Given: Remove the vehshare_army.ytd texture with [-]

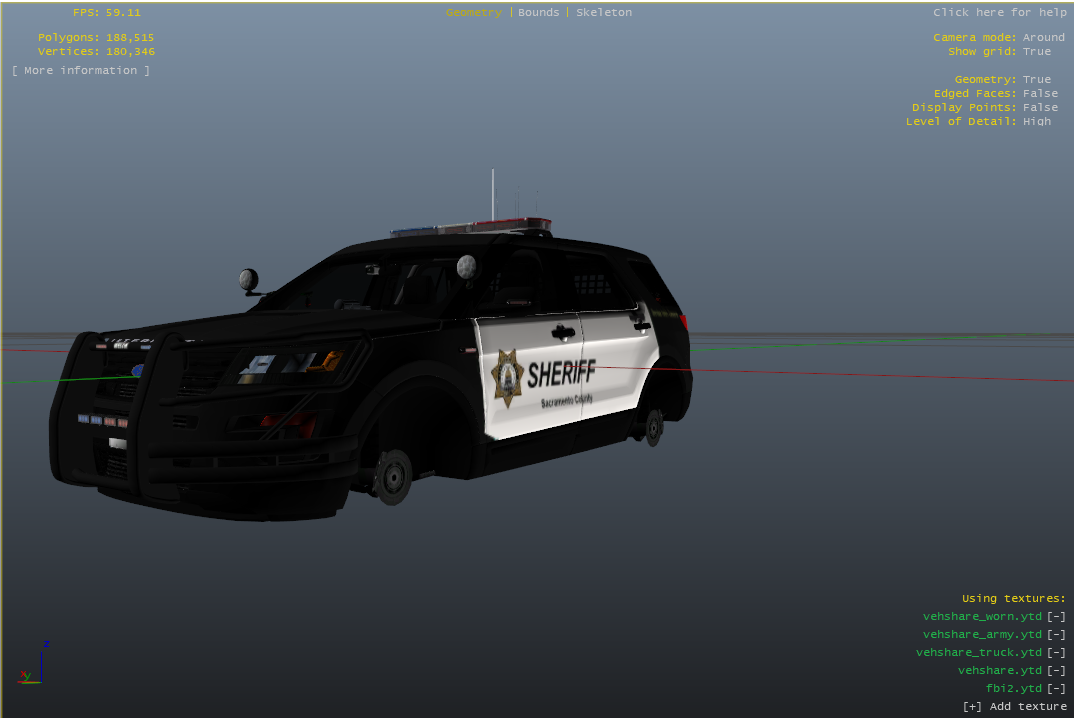Looking at the screenshot, I should [1056, 634].
